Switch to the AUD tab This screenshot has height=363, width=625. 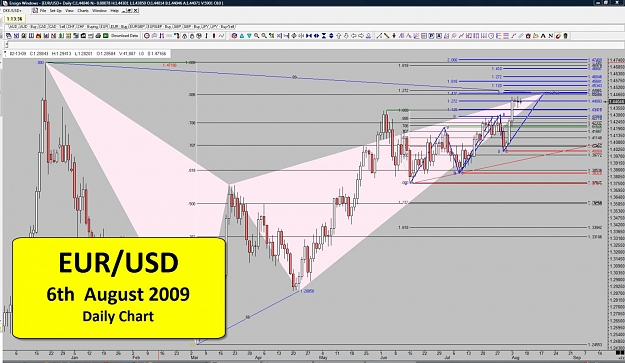coord(14,27)
